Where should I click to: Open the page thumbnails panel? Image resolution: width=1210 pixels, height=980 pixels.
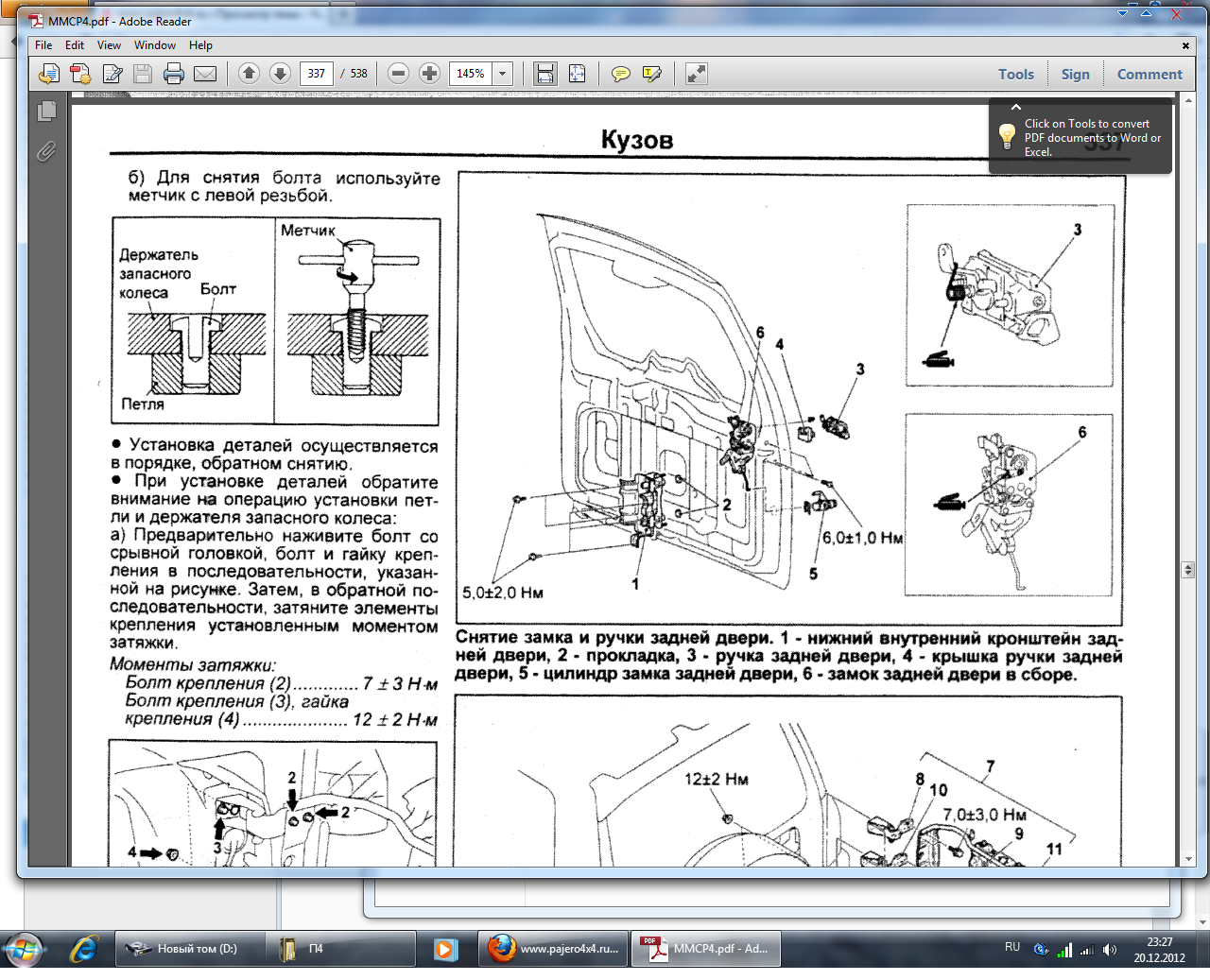[x=46, y=112]
